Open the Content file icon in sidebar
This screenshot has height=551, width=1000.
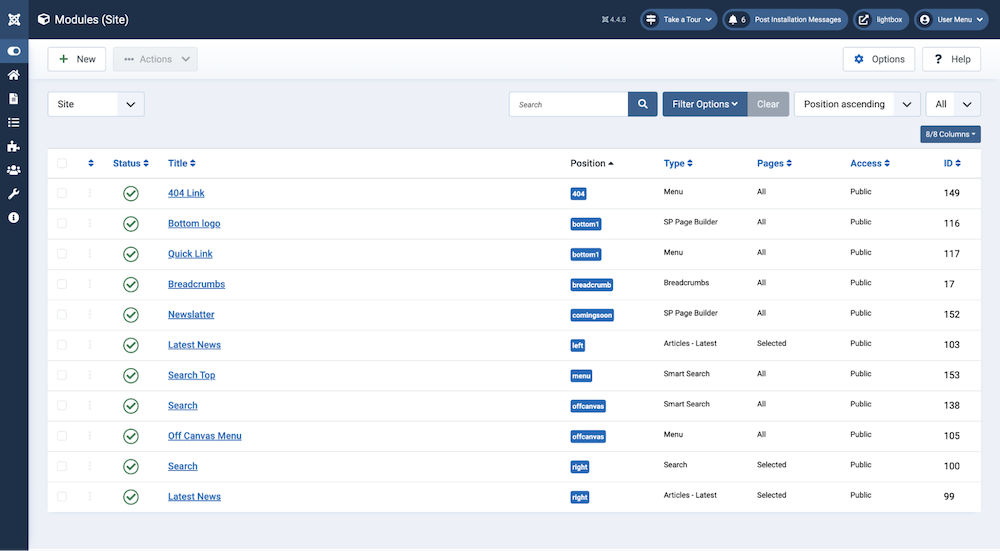coord(13,98)
